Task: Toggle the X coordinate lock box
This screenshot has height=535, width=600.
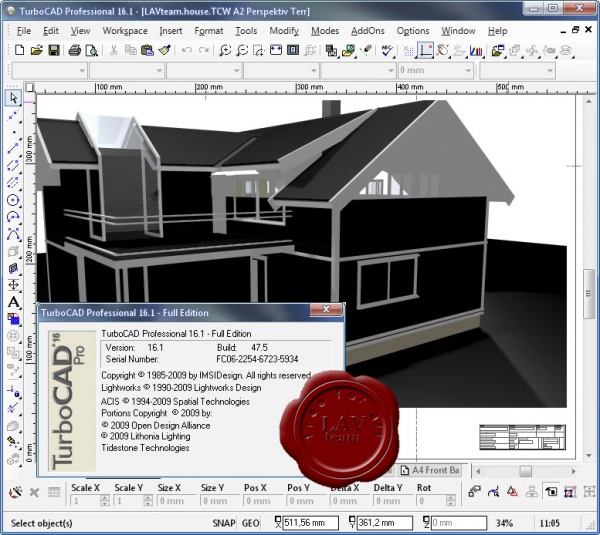Action: click(278, 519)
